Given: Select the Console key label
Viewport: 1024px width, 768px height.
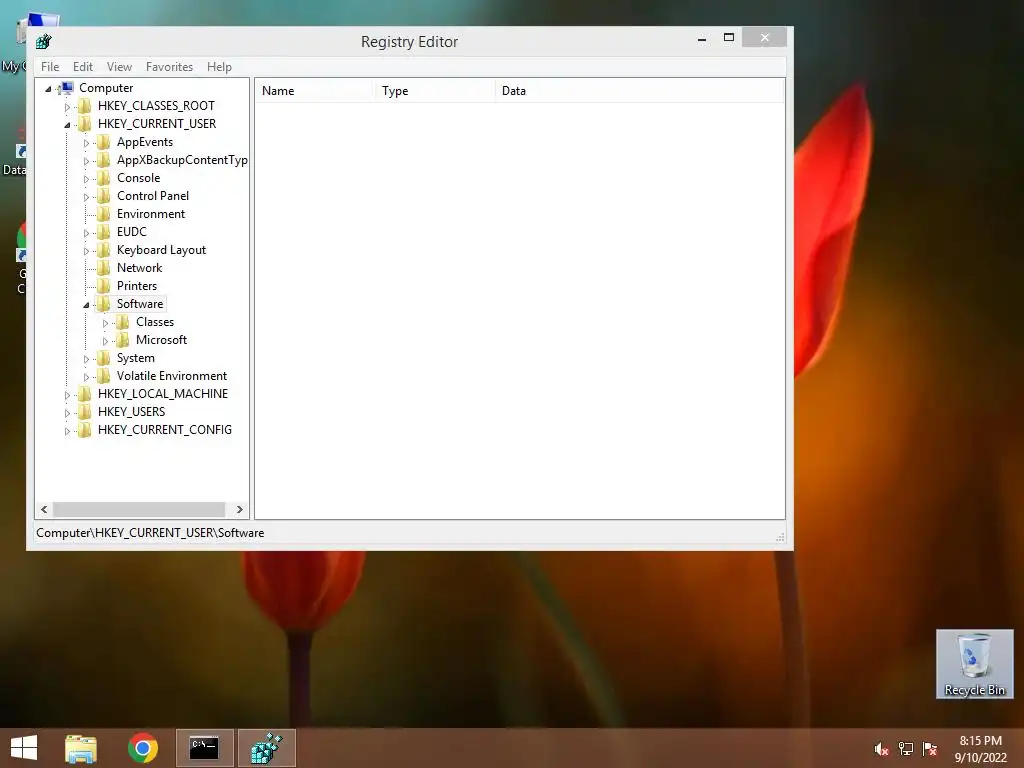Looking at the screenshot, I should (138, 178).
